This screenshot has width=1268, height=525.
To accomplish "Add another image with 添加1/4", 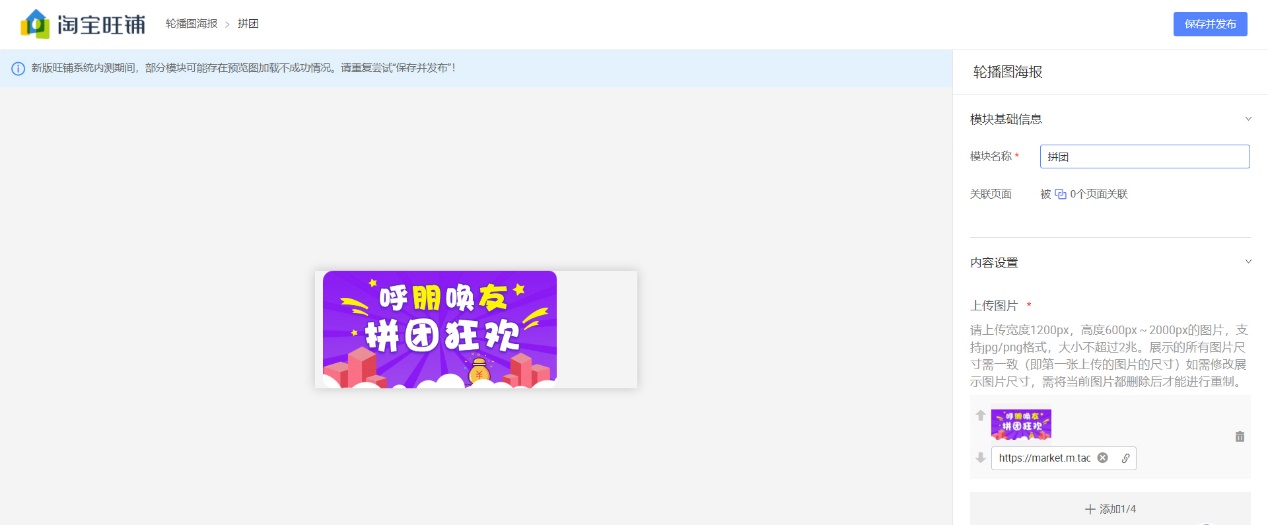I will tap(1110, 509).
